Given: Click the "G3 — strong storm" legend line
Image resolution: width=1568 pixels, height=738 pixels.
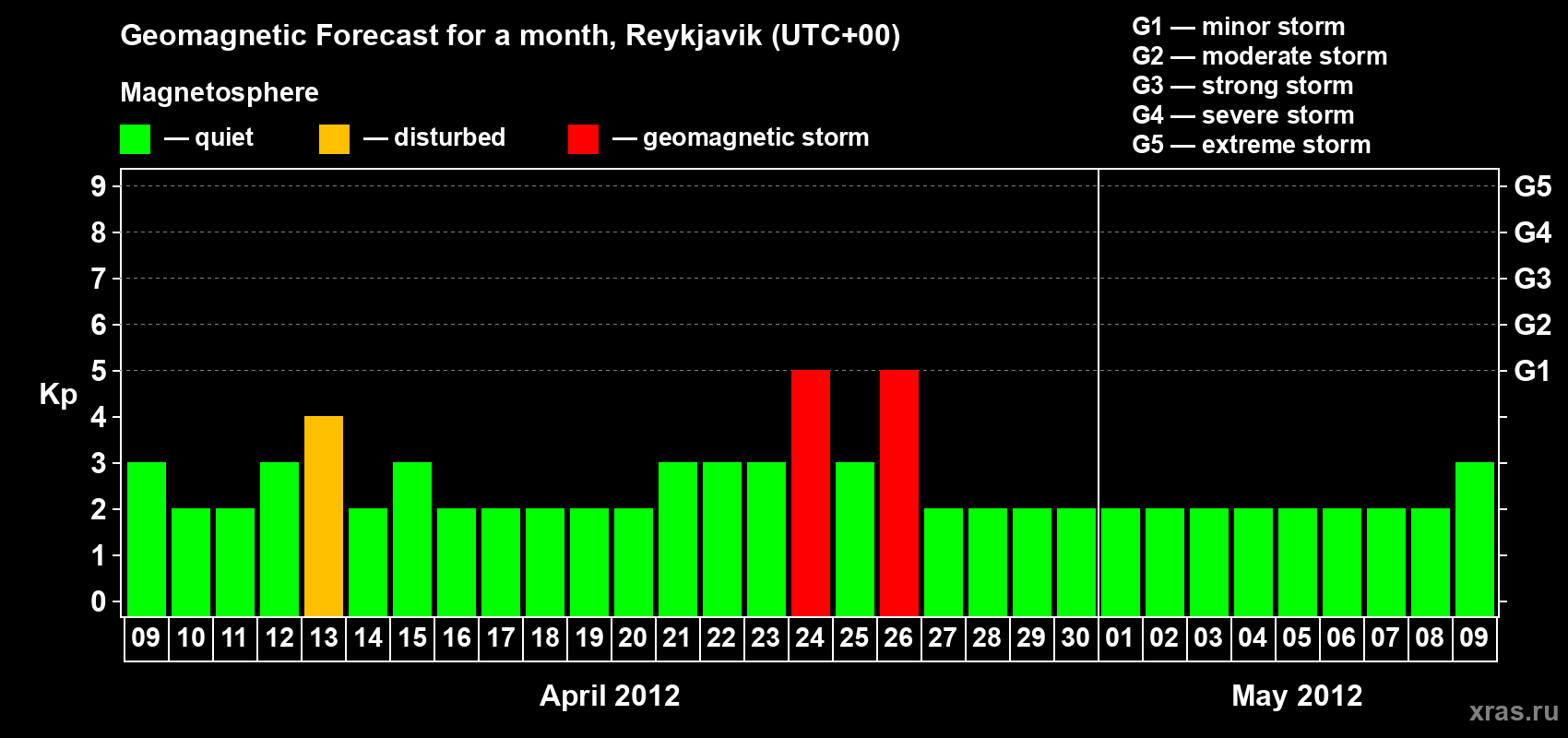Looking at the screenshot, I should click(1242, 86).
